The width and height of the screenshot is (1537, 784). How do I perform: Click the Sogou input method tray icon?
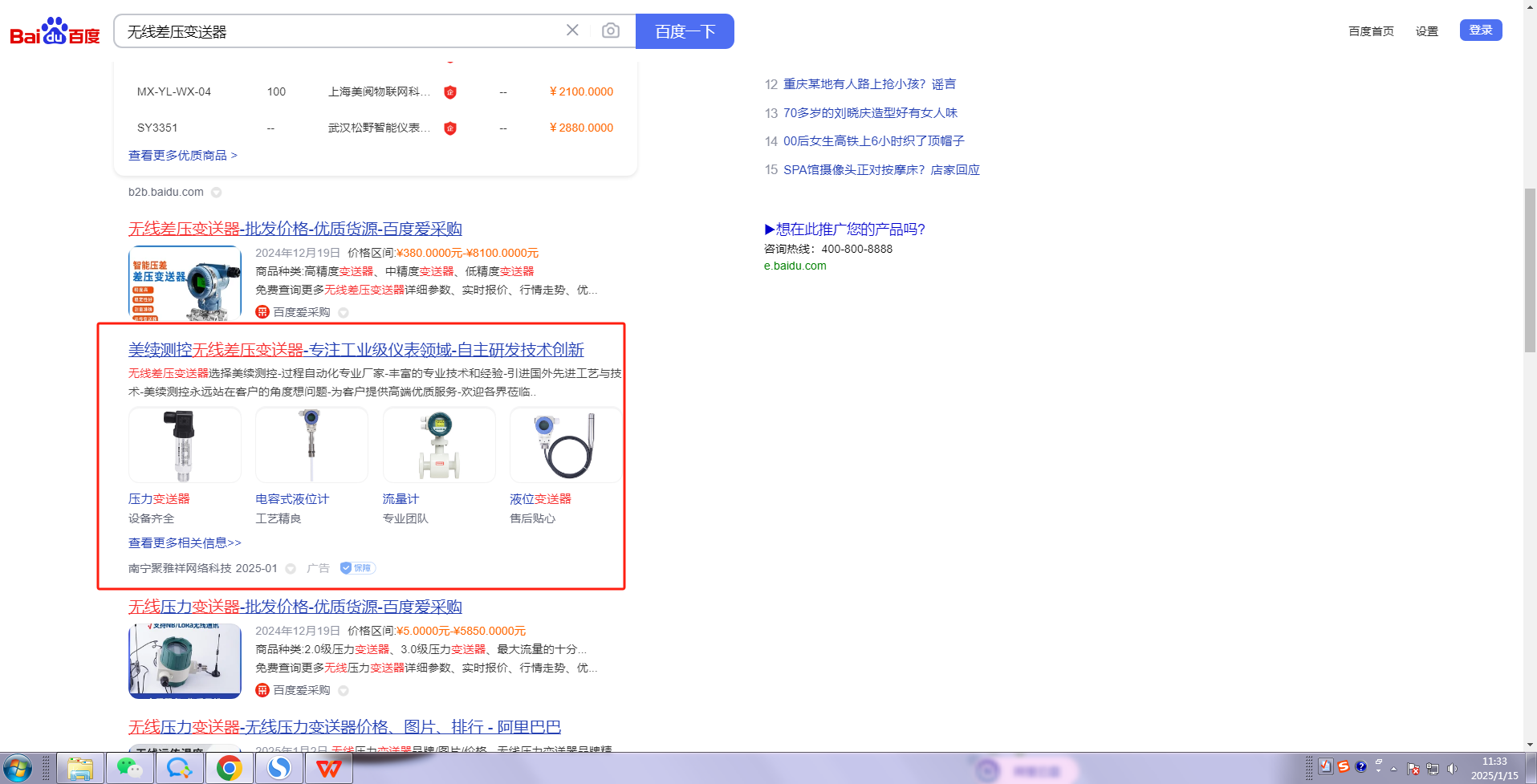coord(1343,767)
